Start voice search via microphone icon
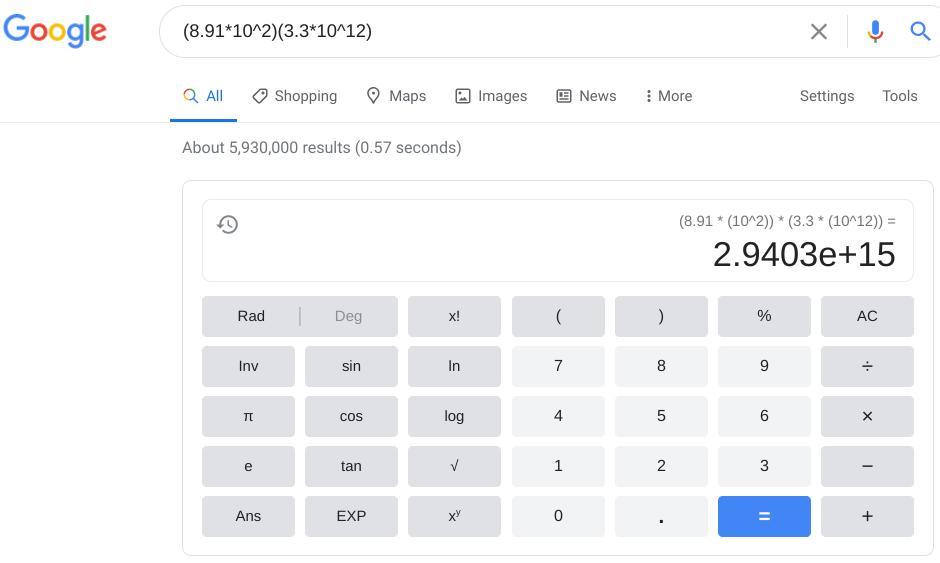The height and width of the screenshot is (563, 940). click(x=875, y=31)
